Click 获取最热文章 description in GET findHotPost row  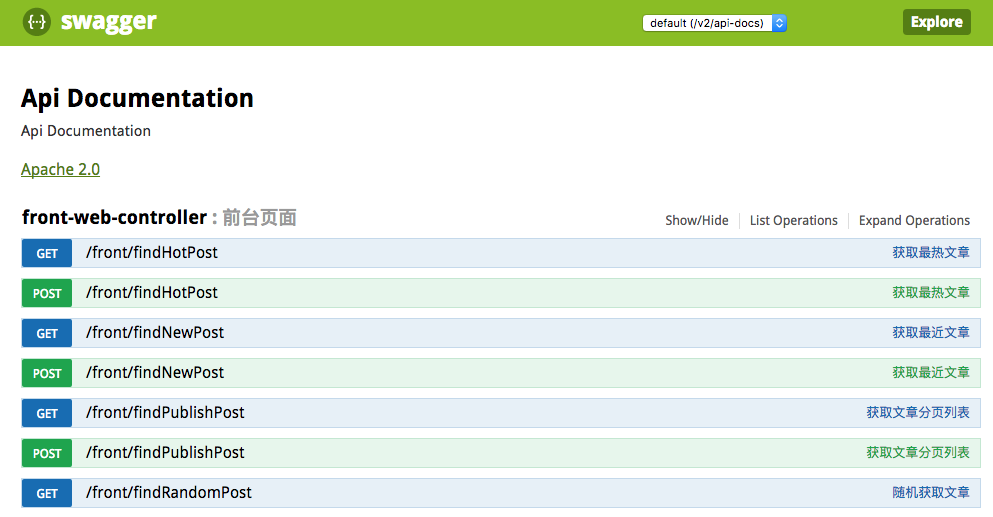[931, 253]
